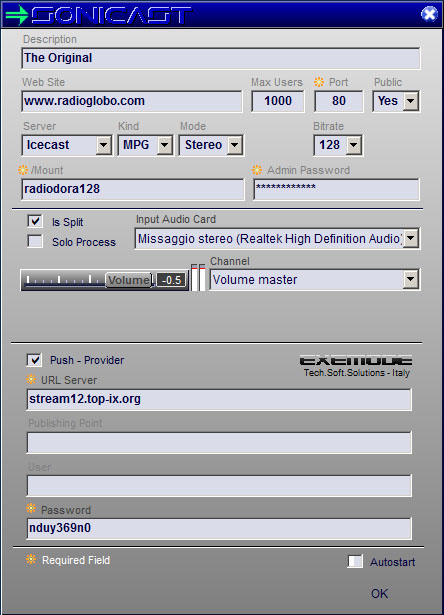Close the Sonicast dialog window
444x615 pixels.
(429, 14)
